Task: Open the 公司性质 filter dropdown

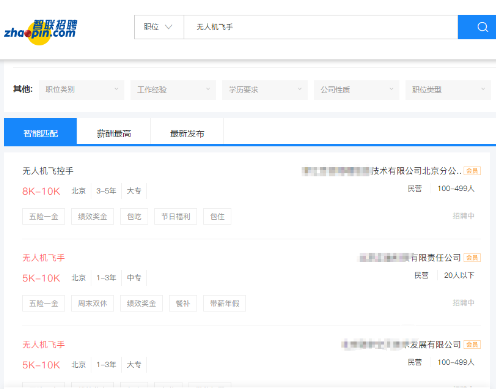Action: [357, 90]
